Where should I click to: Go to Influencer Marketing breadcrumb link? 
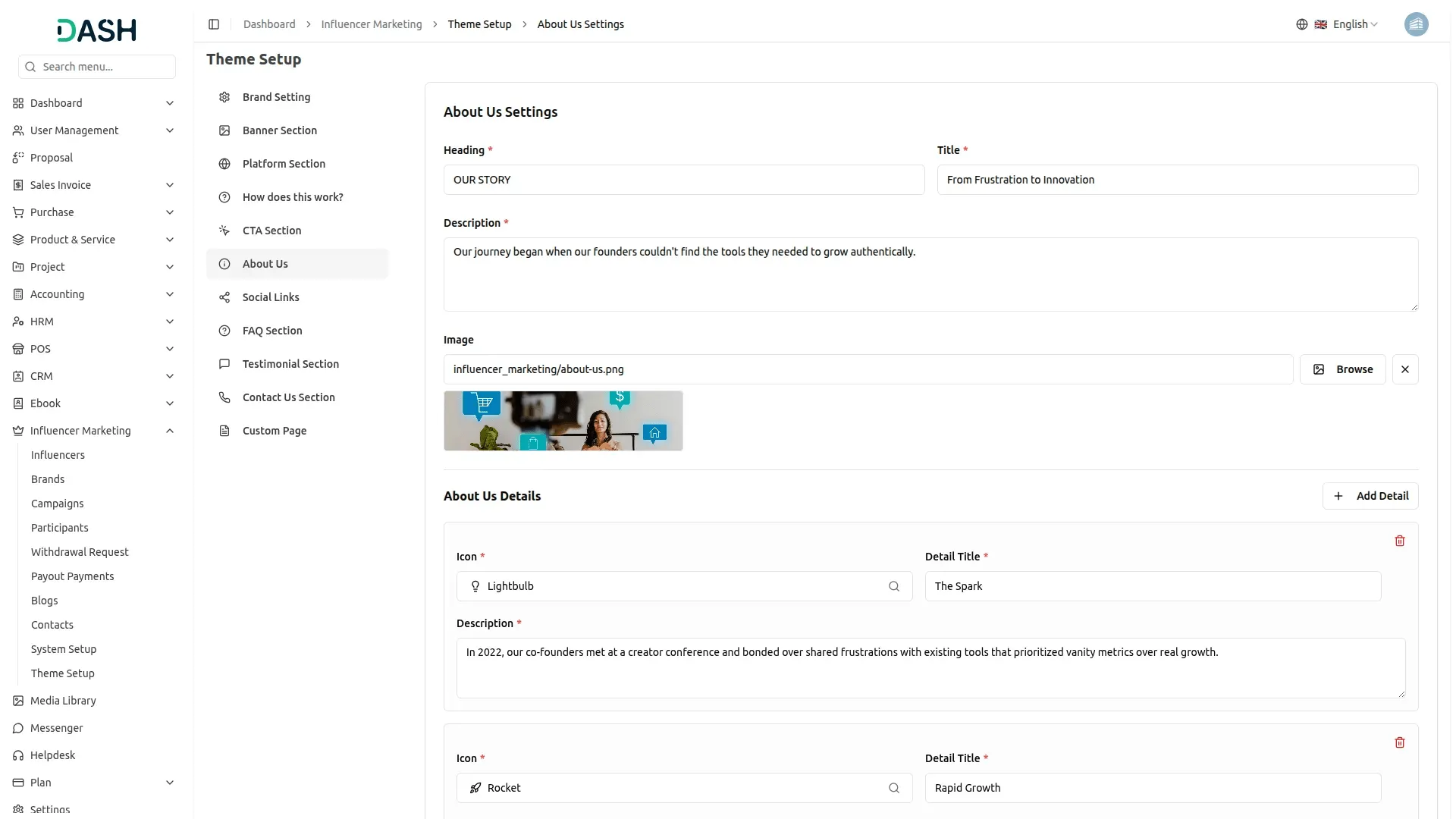point(372,24)
